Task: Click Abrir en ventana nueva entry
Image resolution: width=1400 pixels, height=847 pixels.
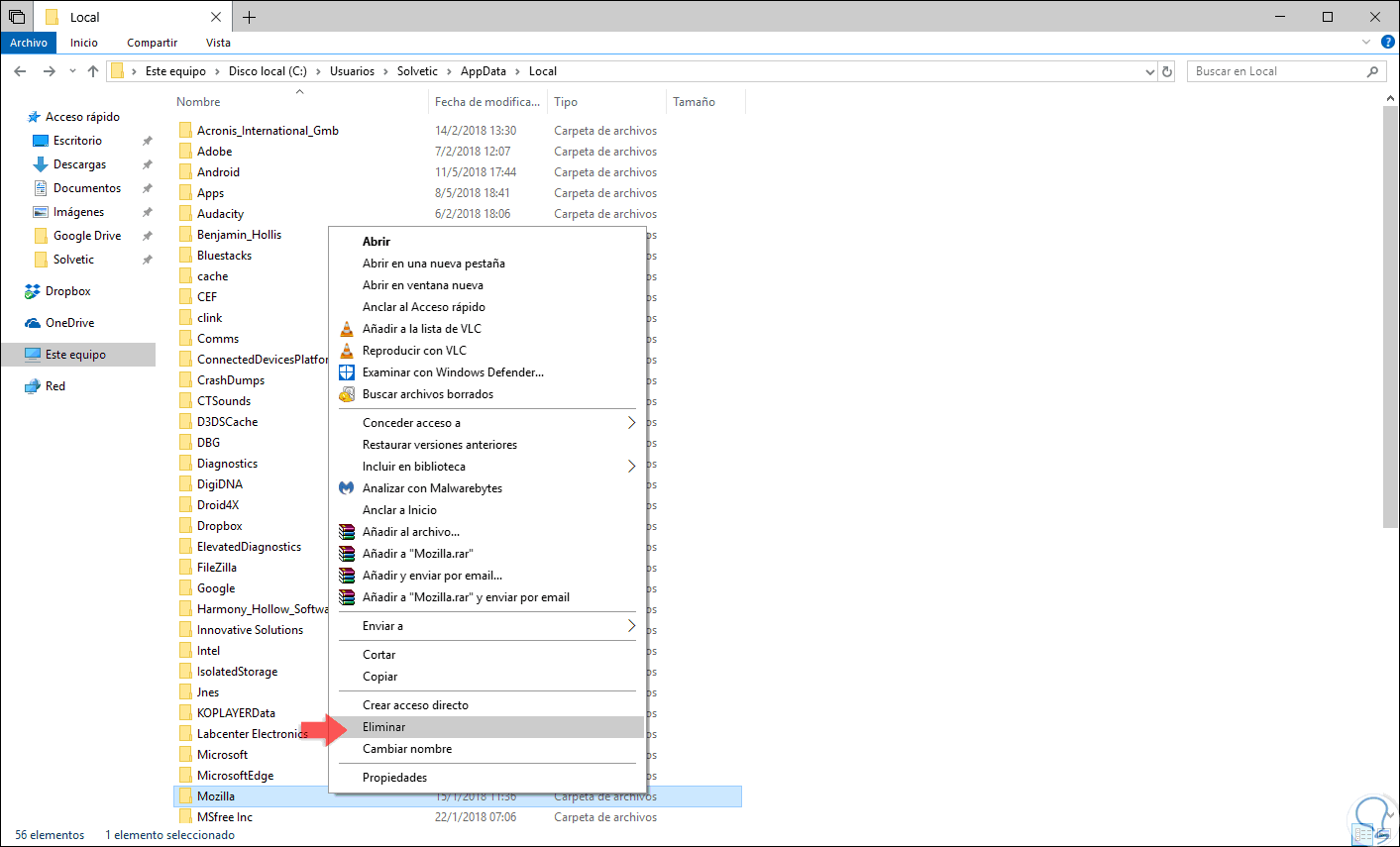Action: [x=486, y=285]
